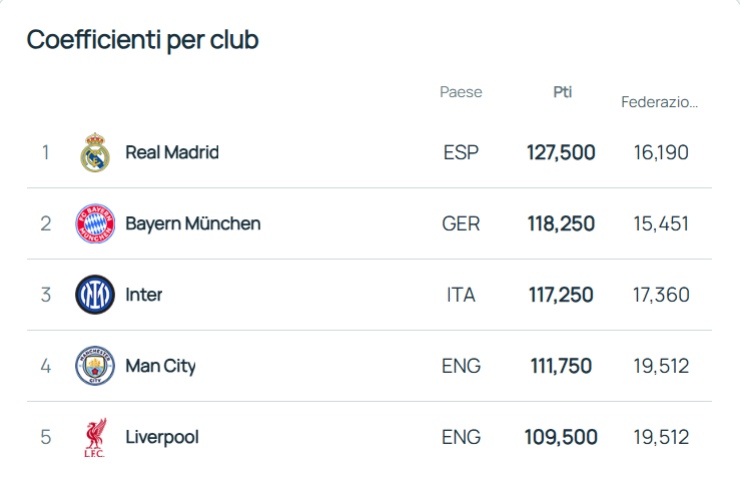Click the GER country code
Screen dimensions: 740x480
point(461,224)
